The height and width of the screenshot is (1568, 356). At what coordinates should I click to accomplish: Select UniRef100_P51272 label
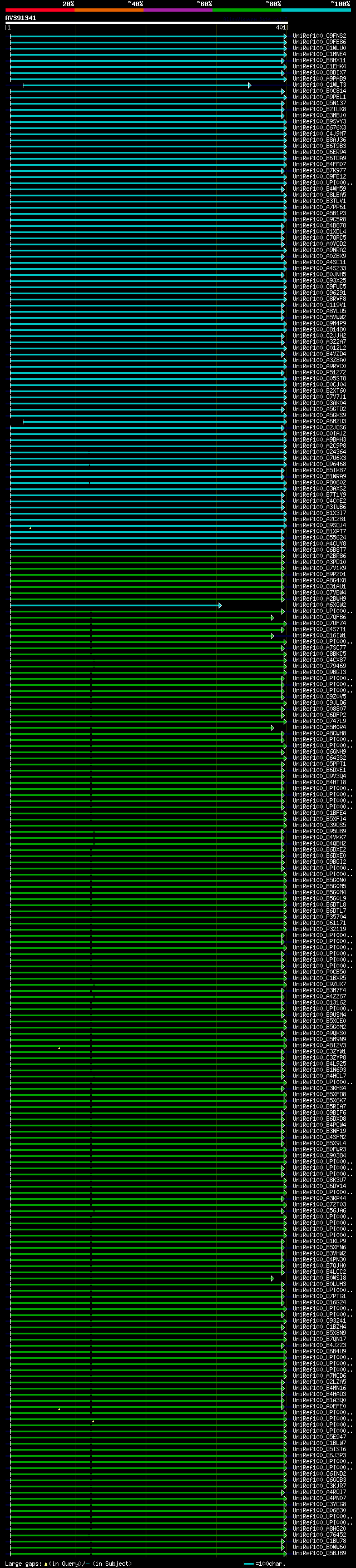pos(319,373)
